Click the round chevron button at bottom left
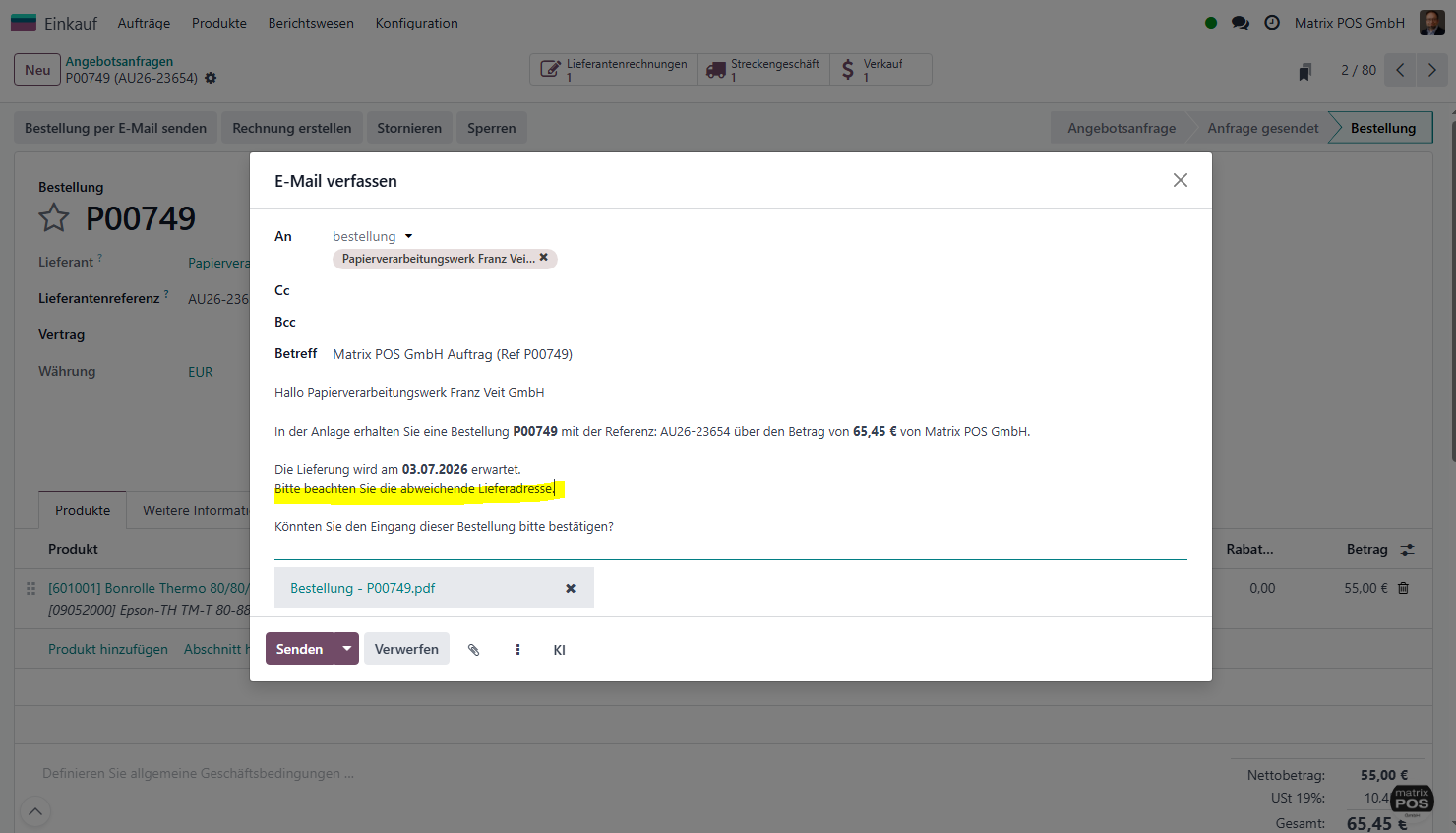This screenshot has width=1456, height=833. click(x=35, y=811)
